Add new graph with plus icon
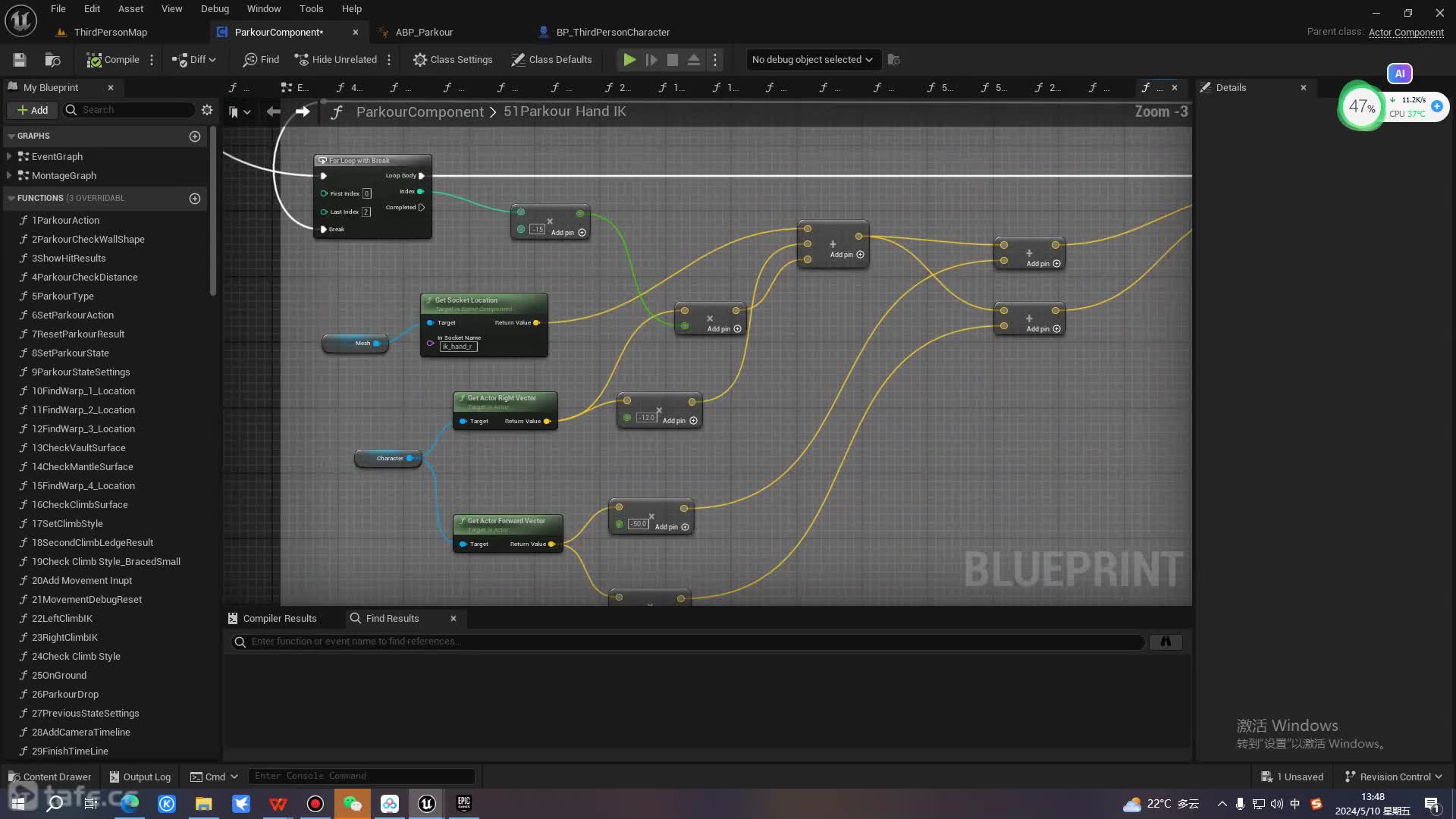Viewport: 1456px width, 819px height. point(195,136)
